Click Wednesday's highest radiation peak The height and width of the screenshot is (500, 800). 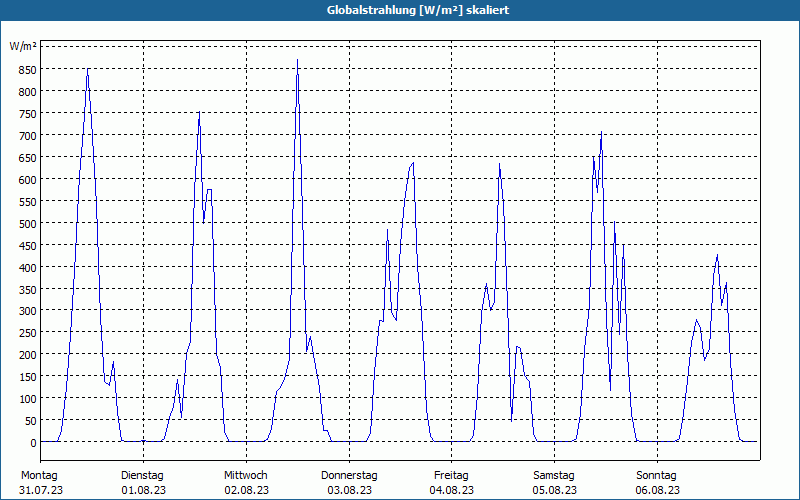coord(297,60)
